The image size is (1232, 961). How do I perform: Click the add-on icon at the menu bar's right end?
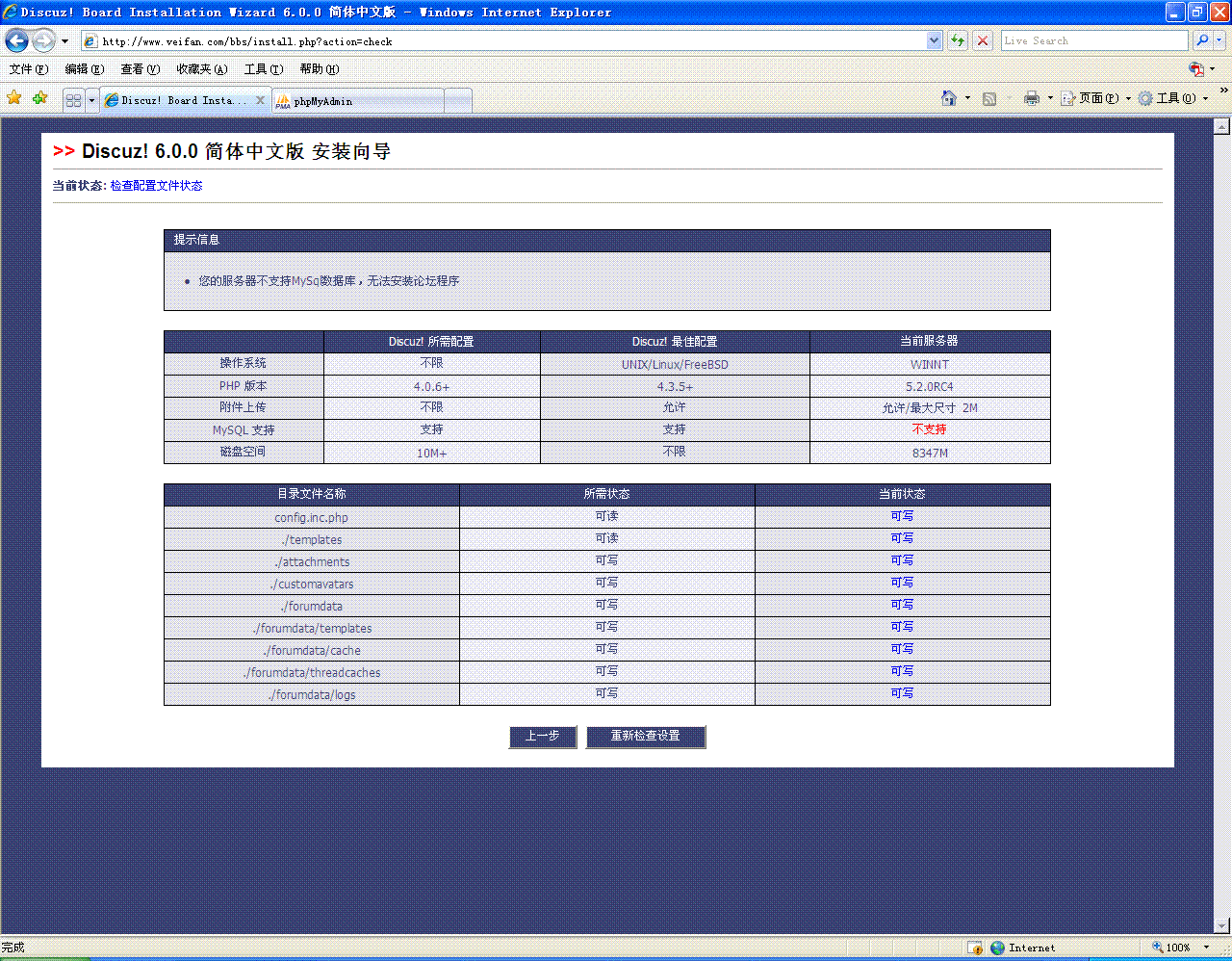[x=1196, y=69]
